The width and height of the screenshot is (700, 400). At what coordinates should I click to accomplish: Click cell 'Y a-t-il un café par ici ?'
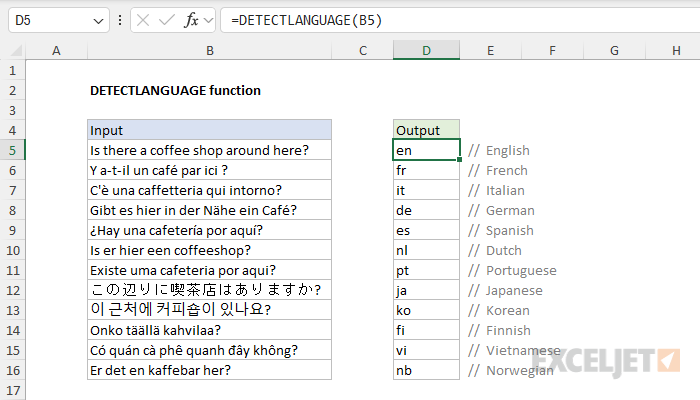pyautogui.click(x=209, y=170)
